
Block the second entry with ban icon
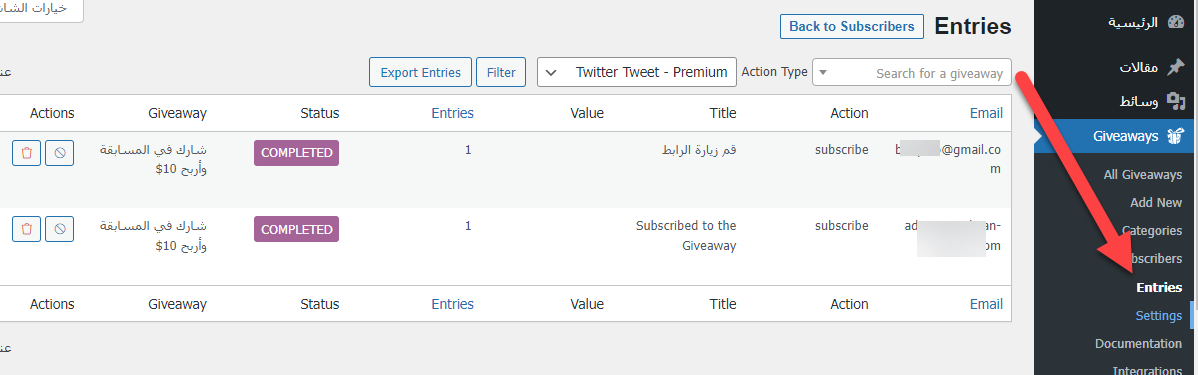60,228
